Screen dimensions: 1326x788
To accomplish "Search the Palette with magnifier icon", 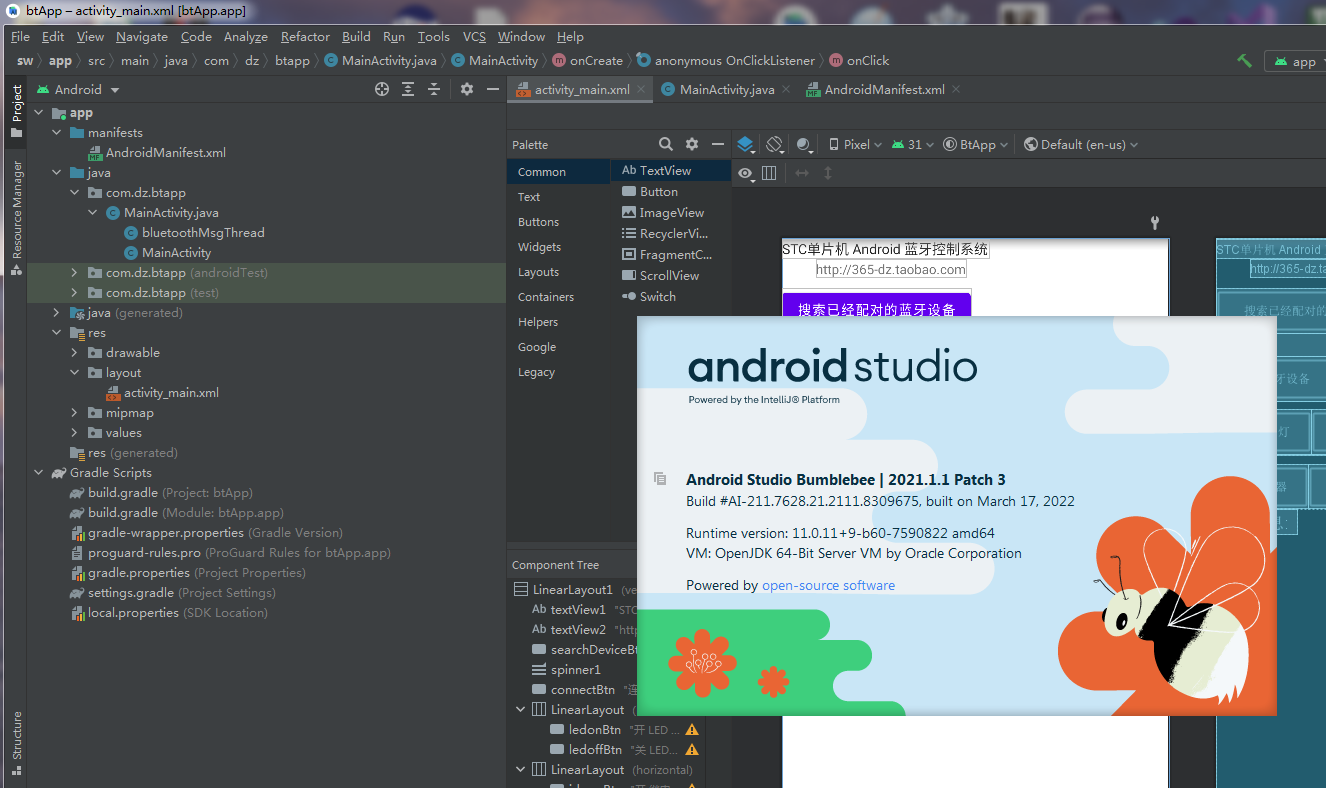I will (x=666, y=144).
